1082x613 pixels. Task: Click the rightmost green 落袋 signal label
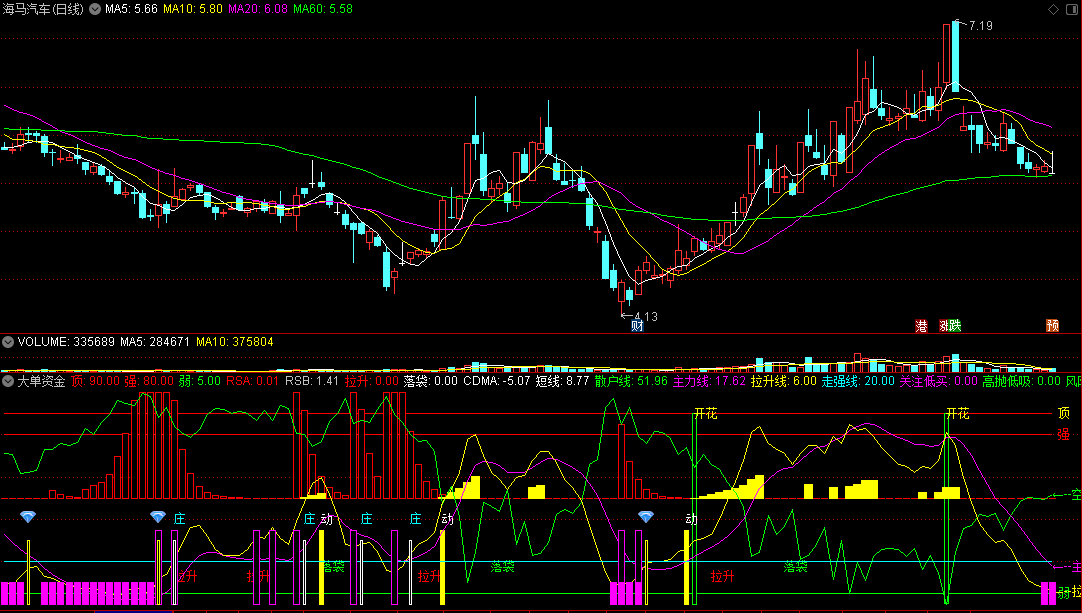click(796, 567)
